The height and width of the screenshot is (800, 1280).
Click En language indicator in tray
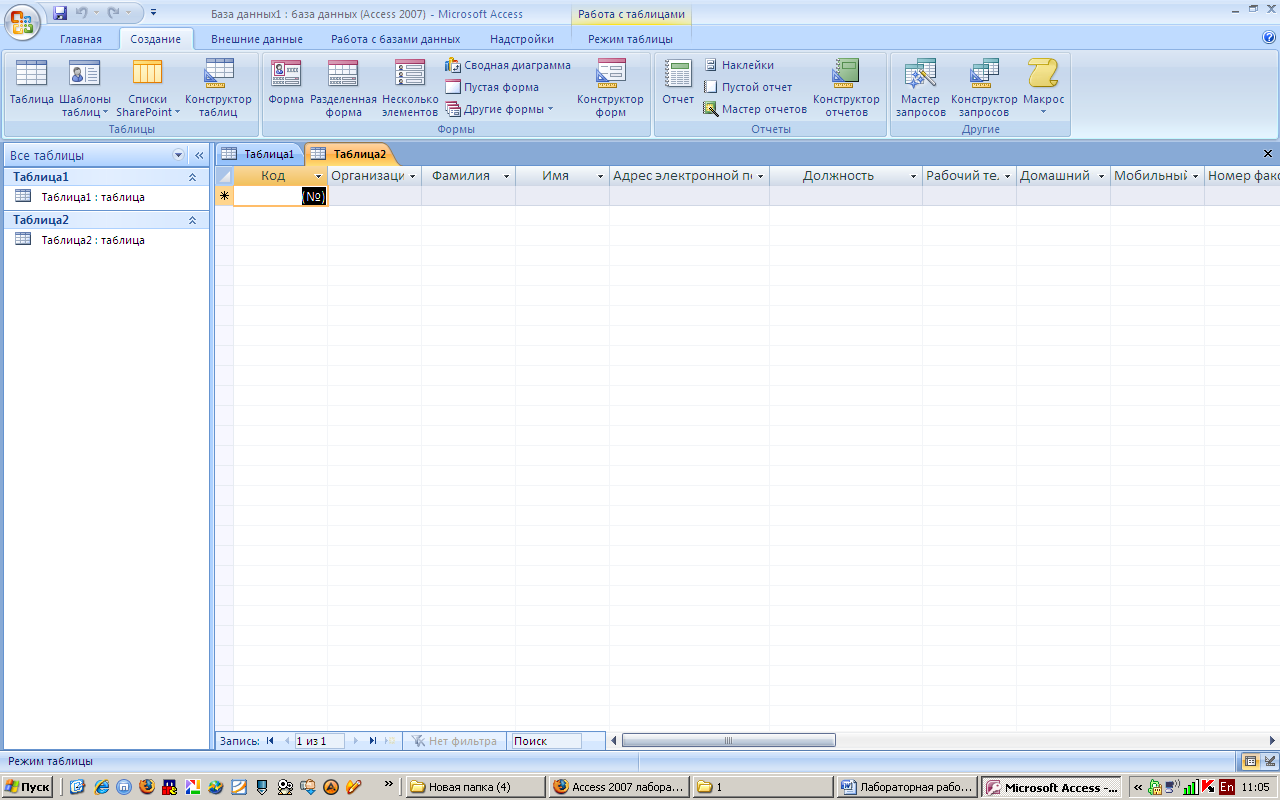(1227, 787)
